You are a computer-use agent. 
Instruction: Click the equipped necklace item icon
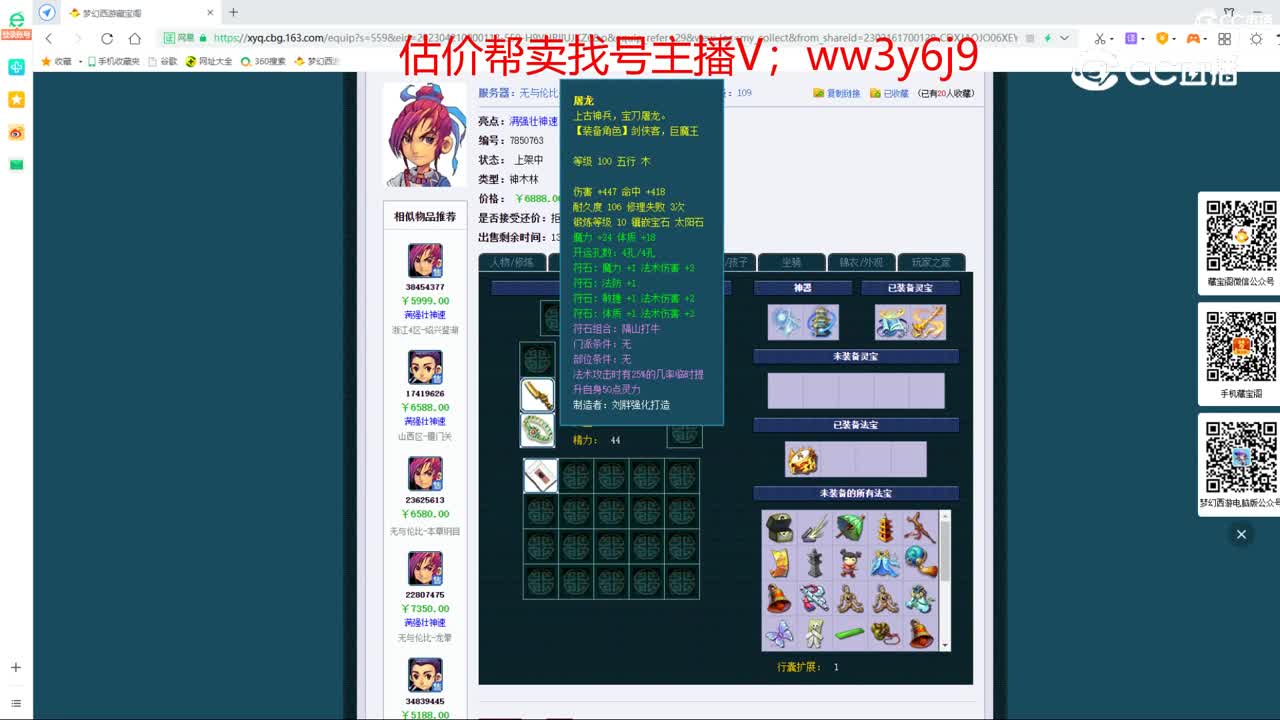coord(537,430)
